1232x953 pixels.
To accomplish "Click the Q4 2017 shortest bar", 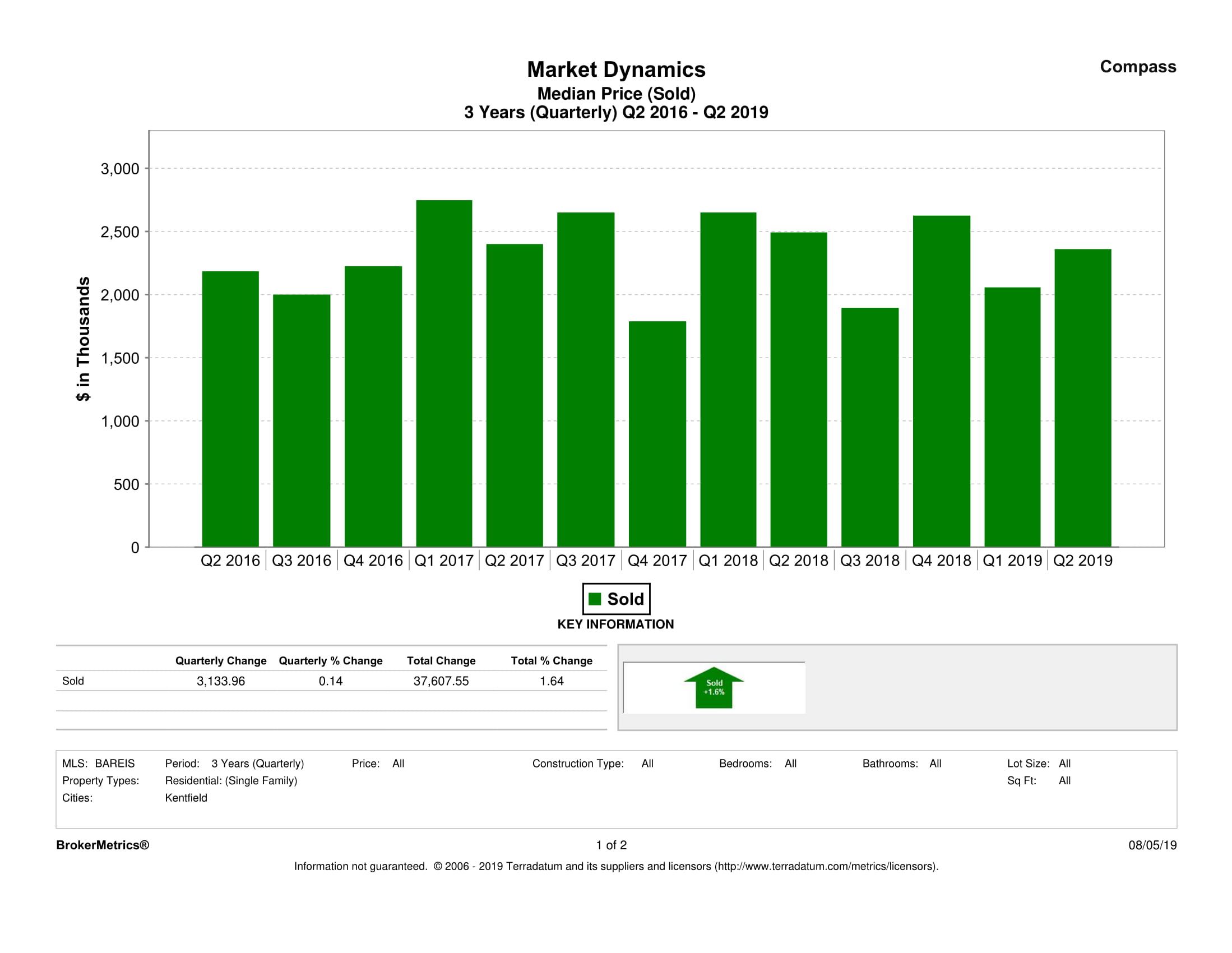I will pos(657,434).
